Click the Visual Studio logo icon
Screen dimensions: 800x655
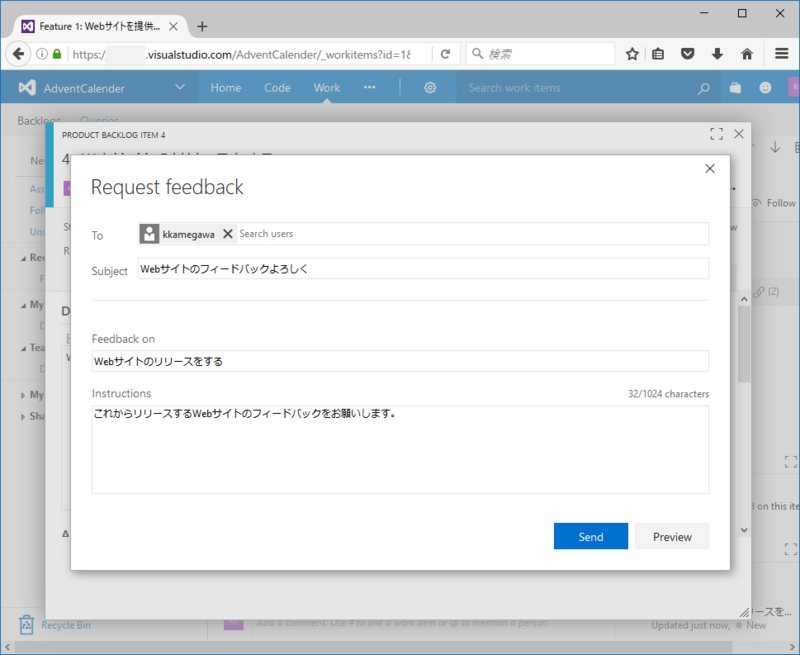27,88
